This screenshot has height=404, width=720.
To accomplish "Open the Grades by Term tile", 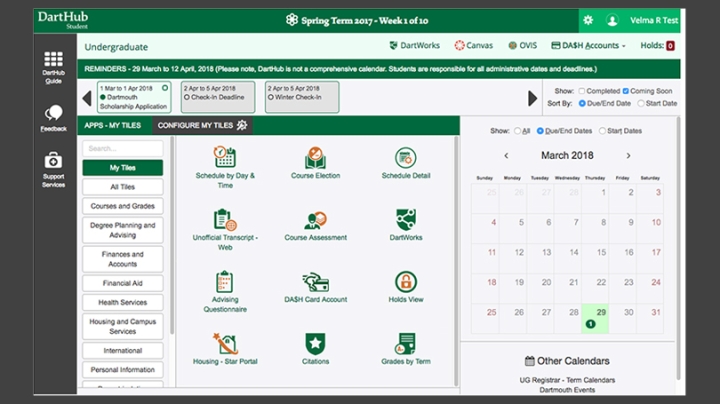I will (x=406, y=349).
